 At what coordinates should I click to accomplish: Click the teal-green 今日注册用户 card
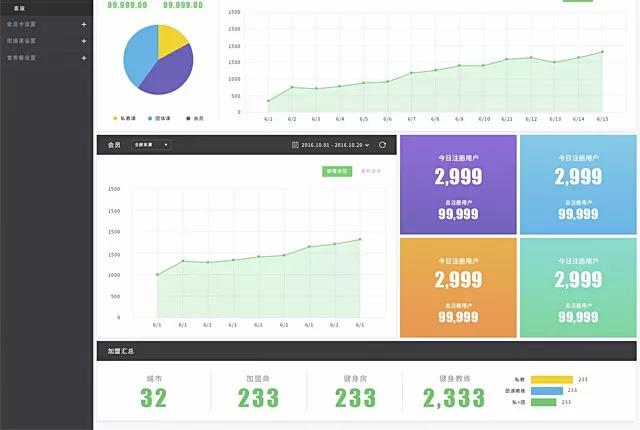[577, 287]
